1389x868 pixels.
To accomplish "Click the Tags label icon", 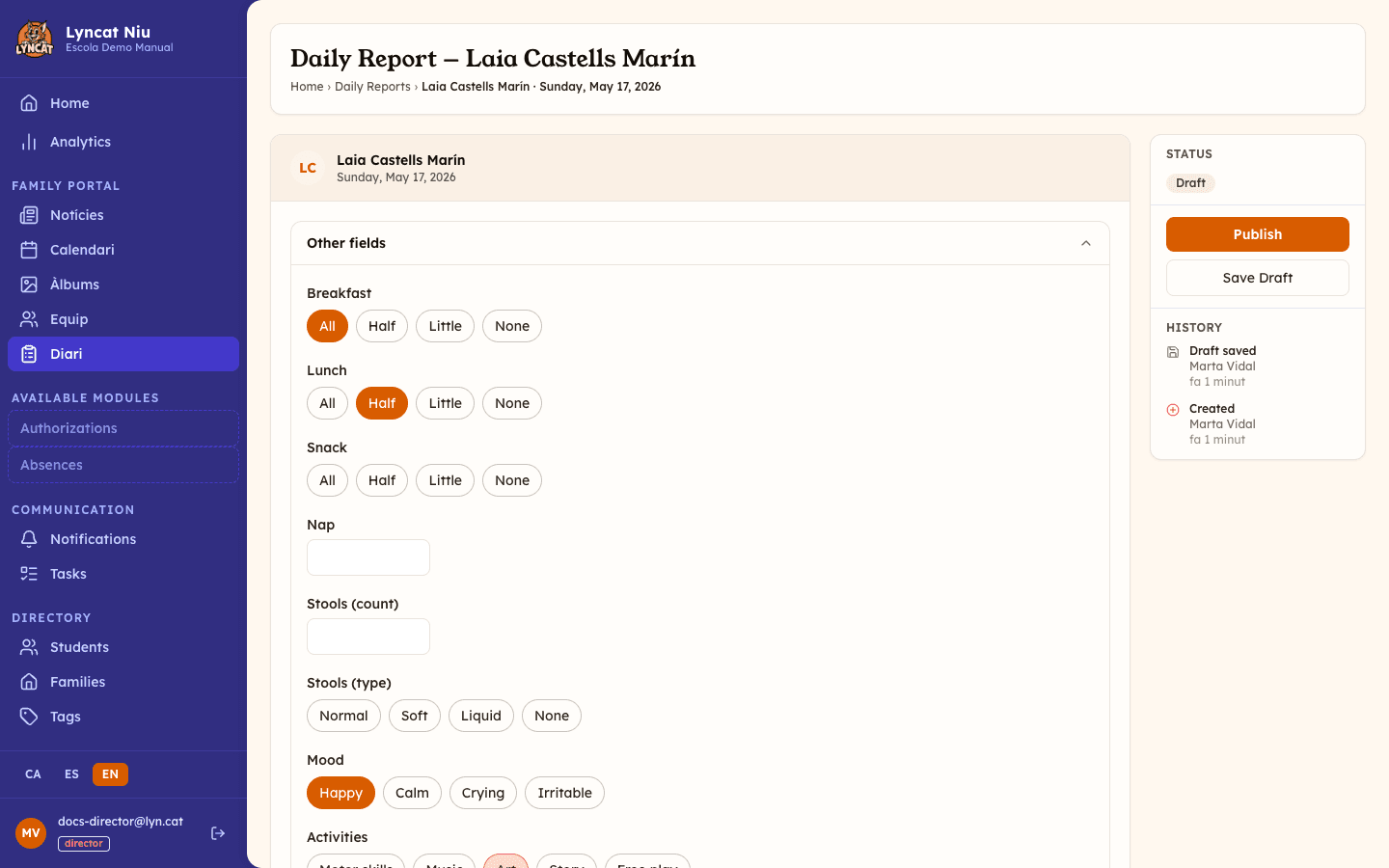I will tap(30, 717).
